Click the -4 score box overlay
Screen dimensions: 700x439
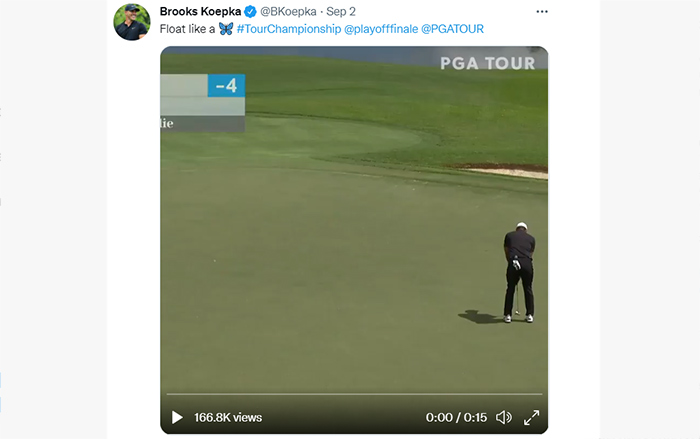click(x=226, y=85)
